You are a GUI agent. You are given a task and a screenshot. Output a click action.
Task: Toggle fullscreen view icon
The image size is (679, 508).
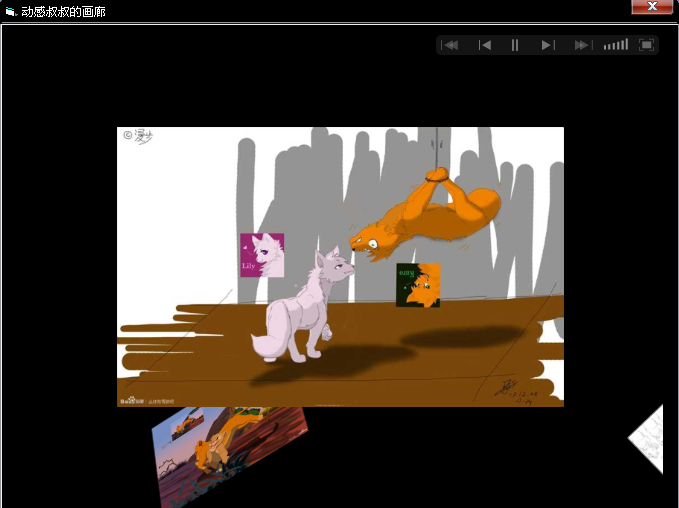click(x=647, y=45)
